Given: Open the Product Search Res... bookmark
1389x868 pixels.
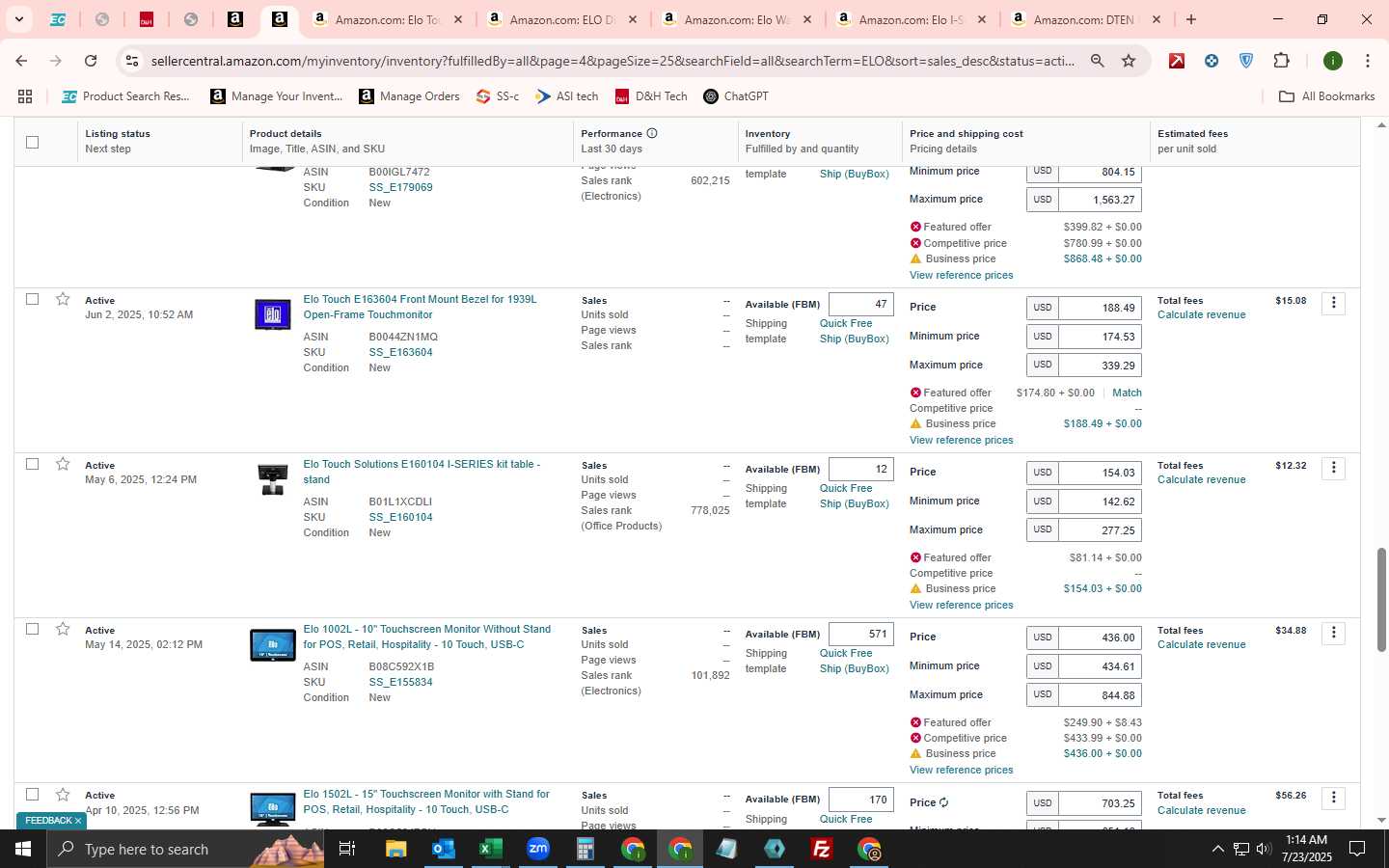Looking at the screenshot, I should click(125, 96).
